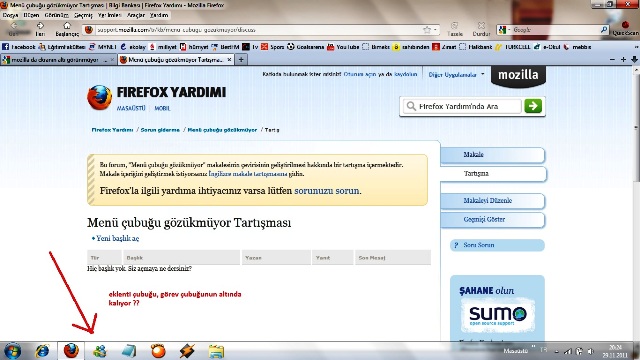
Task: Open the milliyet bookmark
Action: (163, 47)
